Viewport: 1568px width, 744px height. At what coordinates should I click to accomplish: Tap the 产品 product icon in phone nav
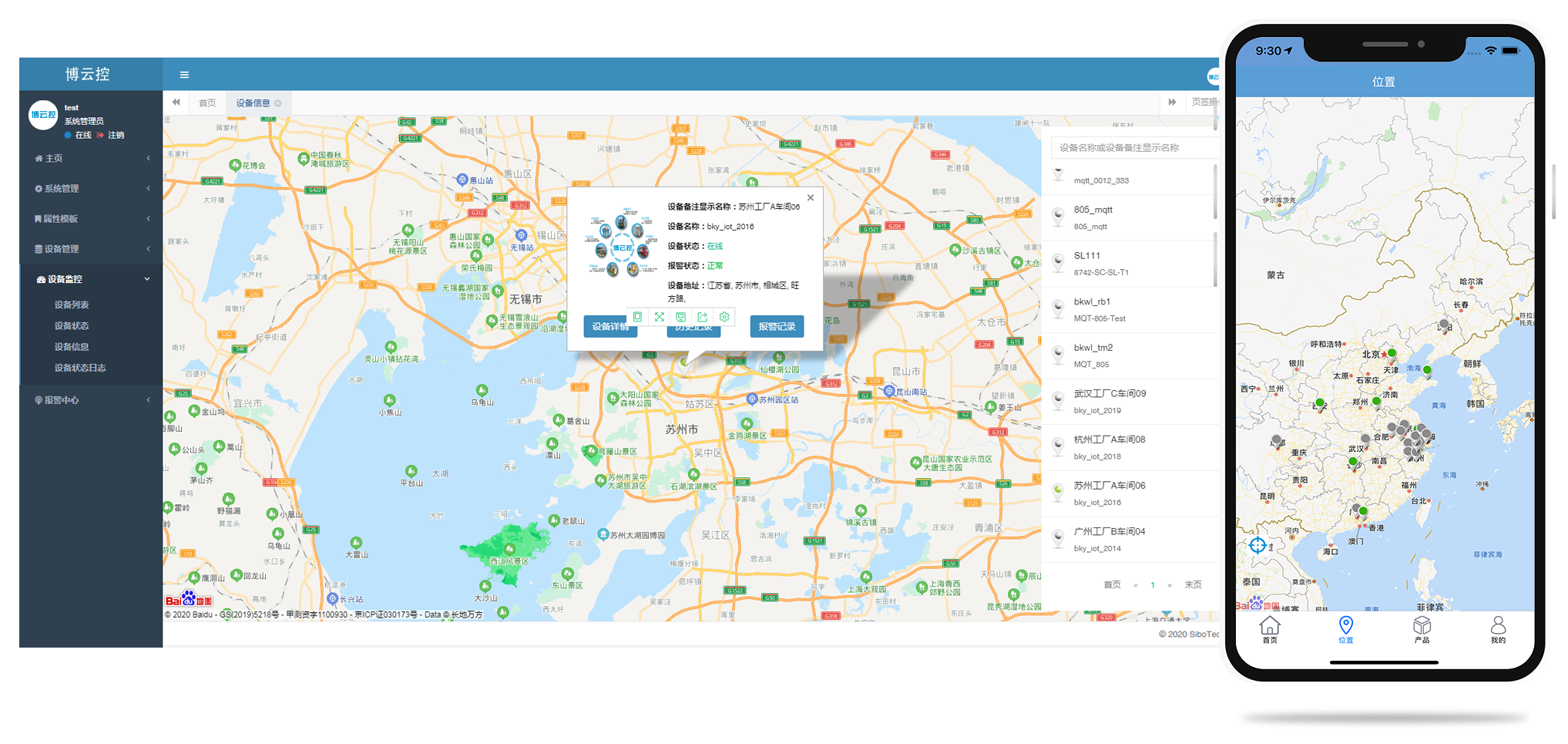pos(1422,628)
